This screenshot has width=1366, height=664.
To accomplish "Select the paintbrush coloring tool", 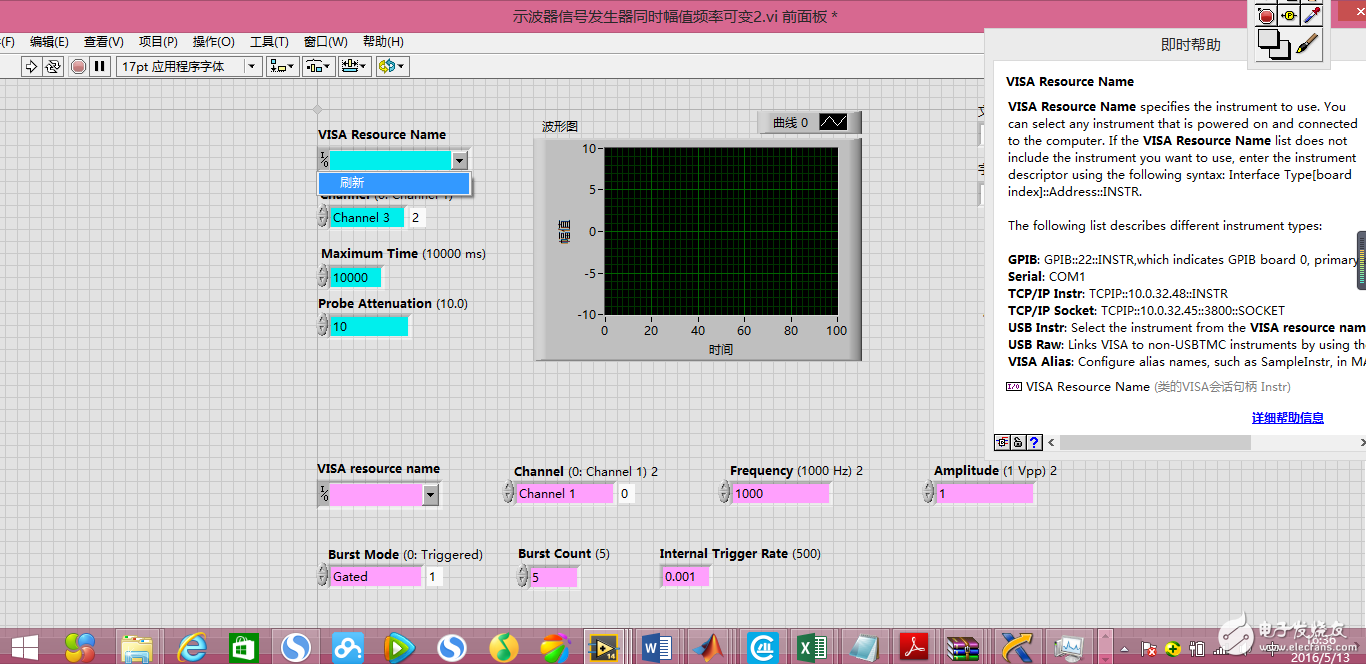I will pyautogui.click(x=1308, y=44).
